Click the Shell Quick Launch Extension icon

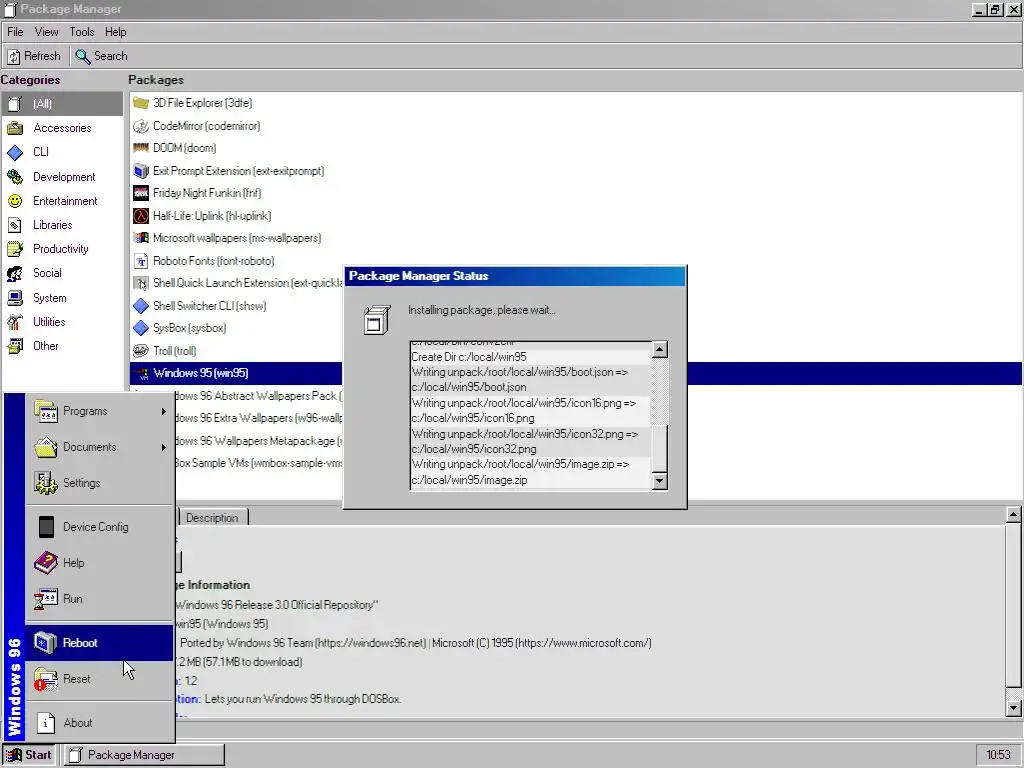(140, 283)
